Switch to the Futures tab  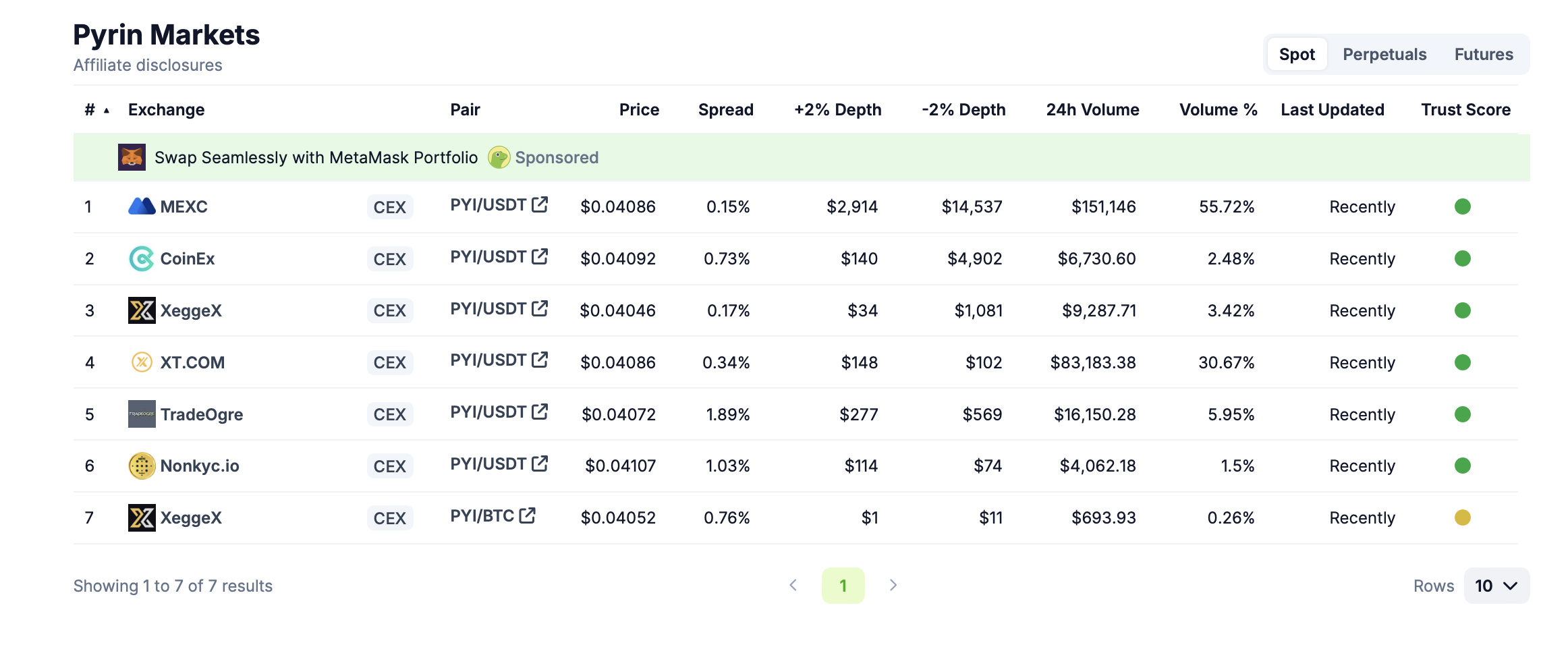1483,54
